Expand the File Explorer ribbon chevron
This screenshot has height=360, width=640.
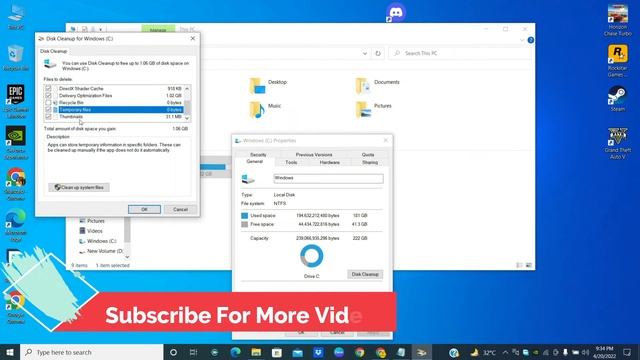[x=522, y=40]
